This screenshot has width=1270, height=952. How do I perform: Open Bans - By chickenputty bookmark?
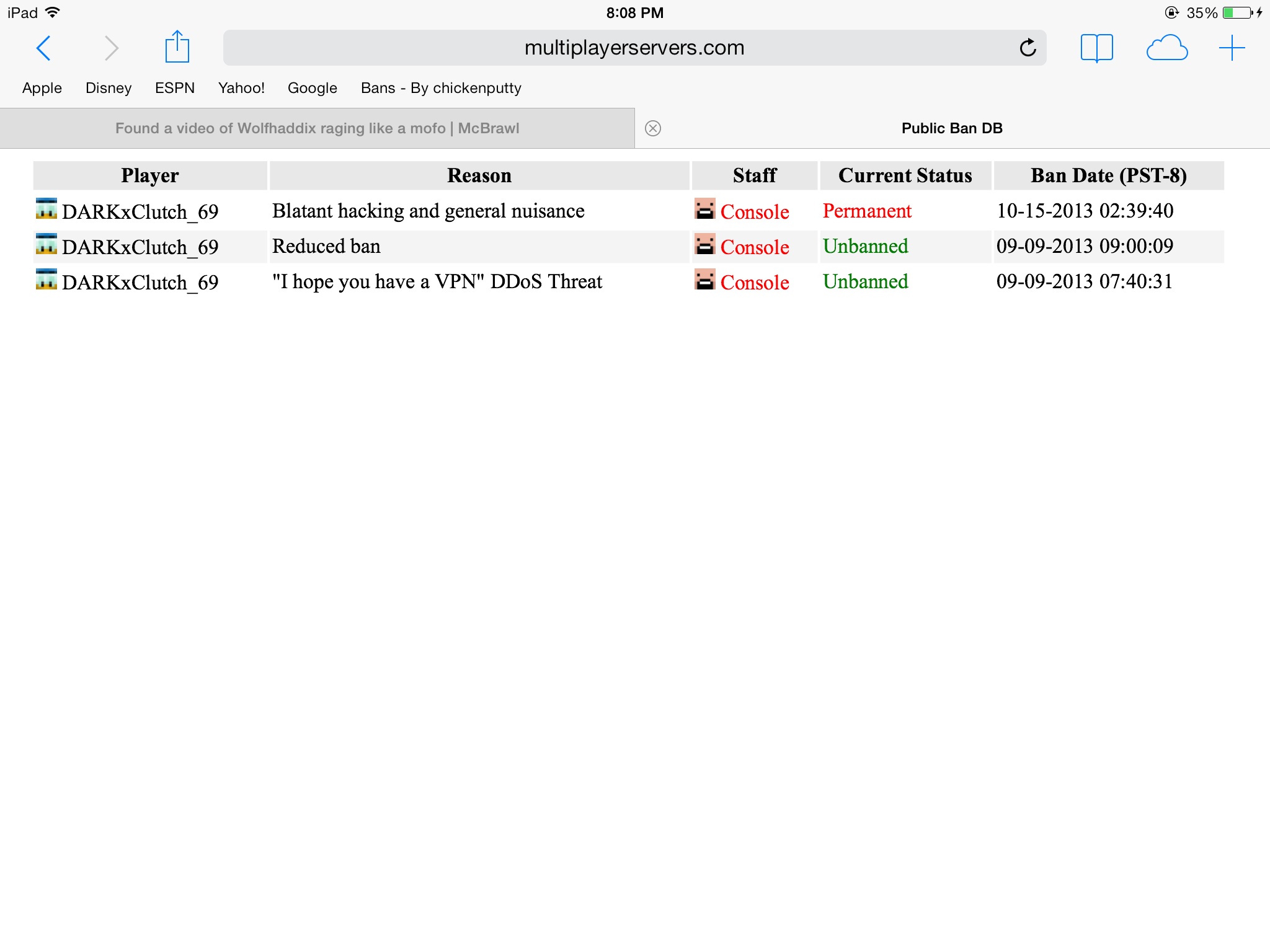point(441,88)
